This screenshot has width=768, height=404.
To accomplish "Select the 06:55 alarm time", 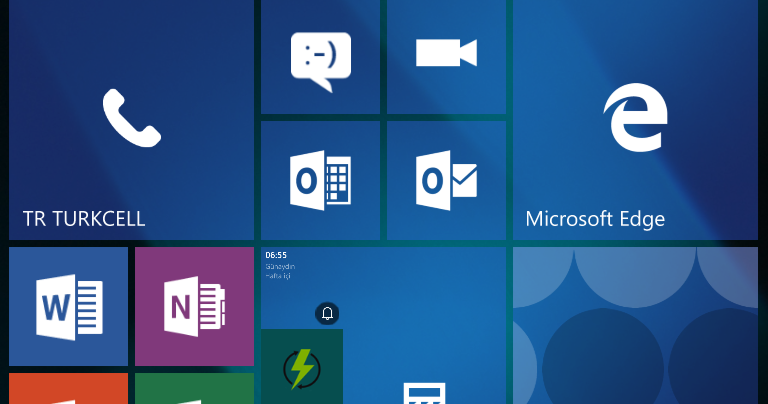I will click(x=276, y=255).
